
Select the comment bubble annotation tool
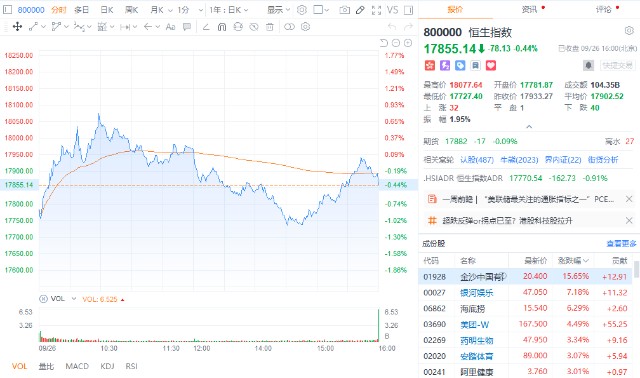click(x=187, y=27)
